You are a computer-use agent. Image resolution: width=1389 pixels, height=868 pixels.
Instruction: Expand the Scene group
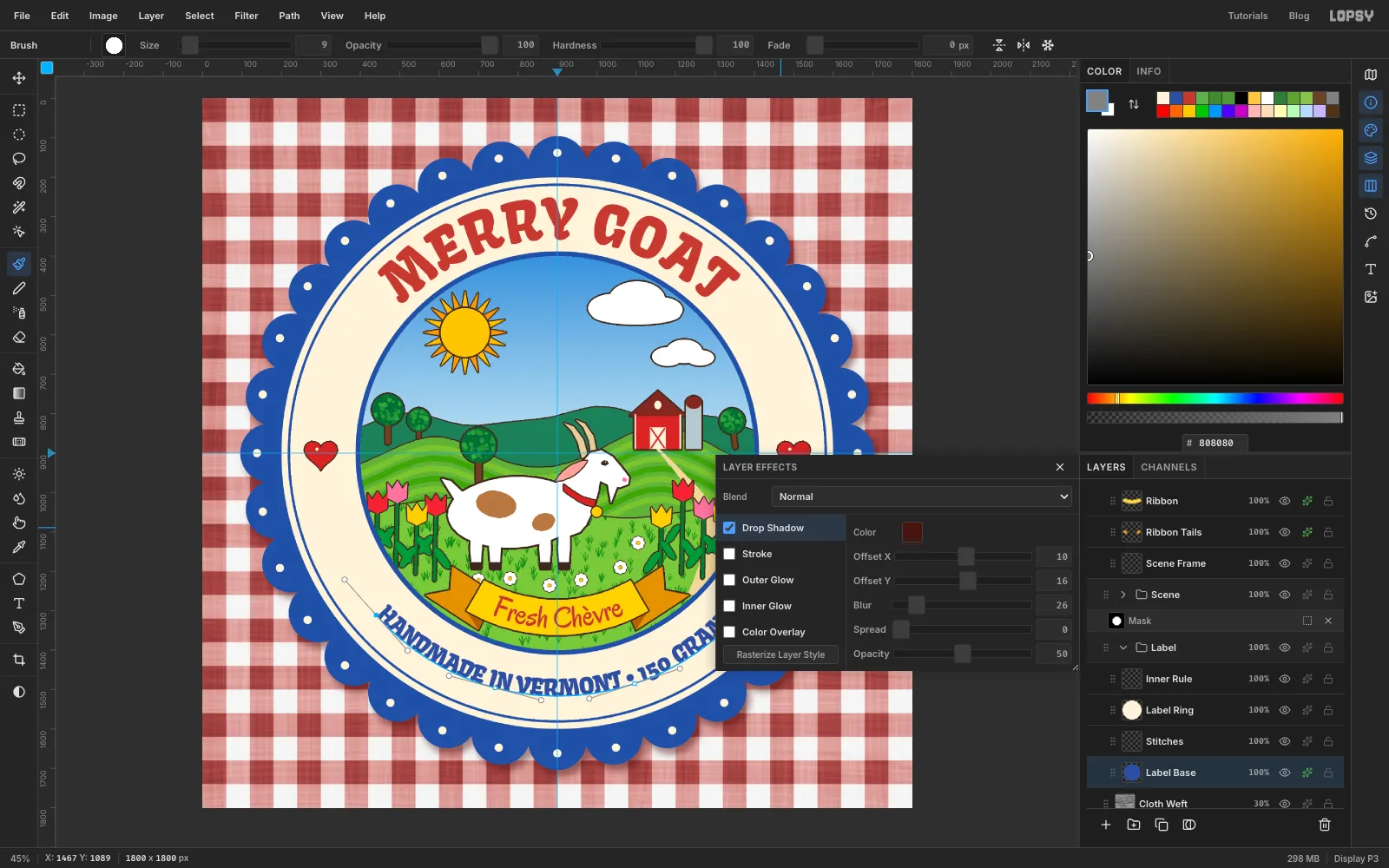(x=1122, y=595)
